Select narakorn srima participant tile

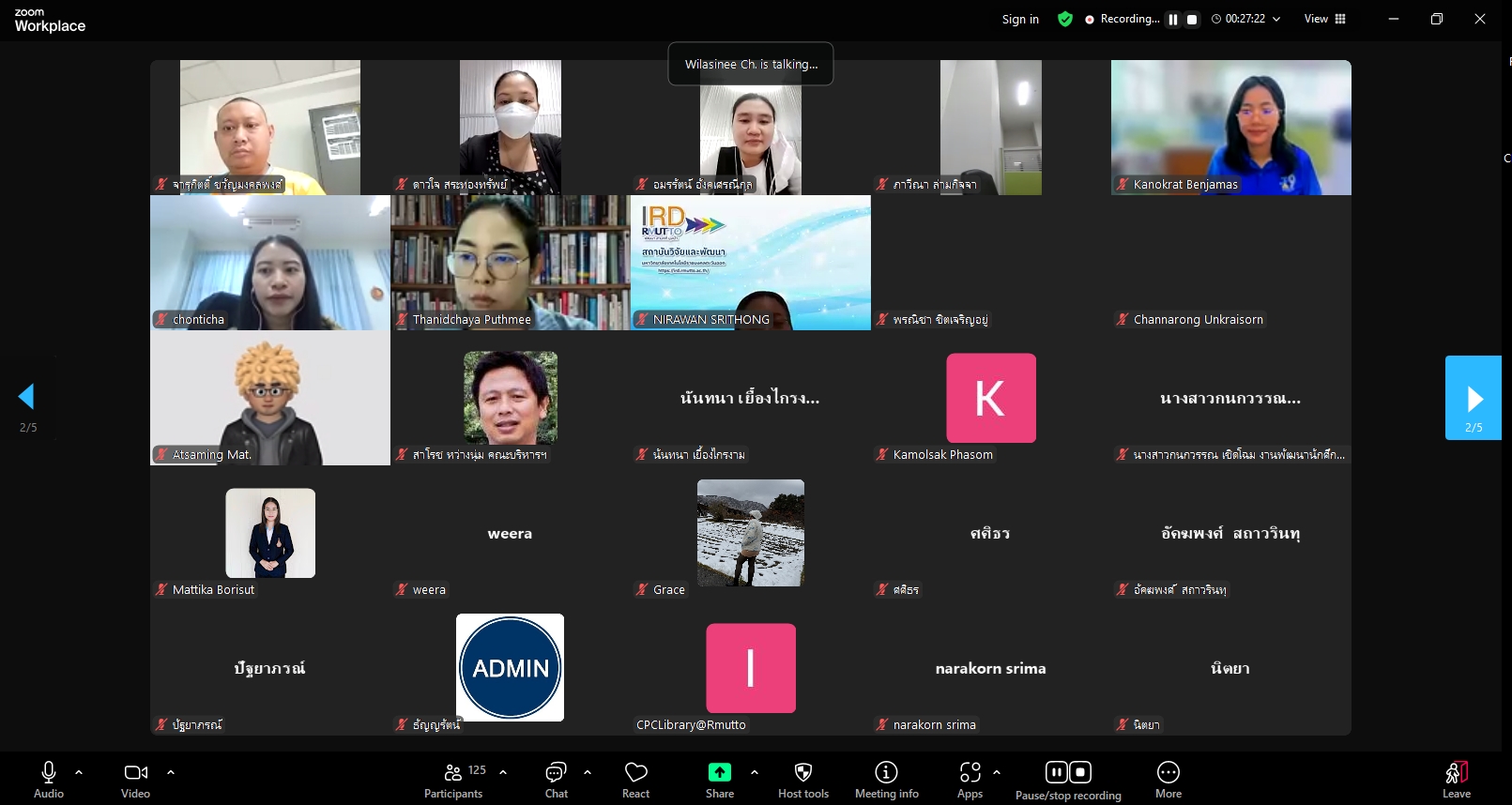coord(991,668)
